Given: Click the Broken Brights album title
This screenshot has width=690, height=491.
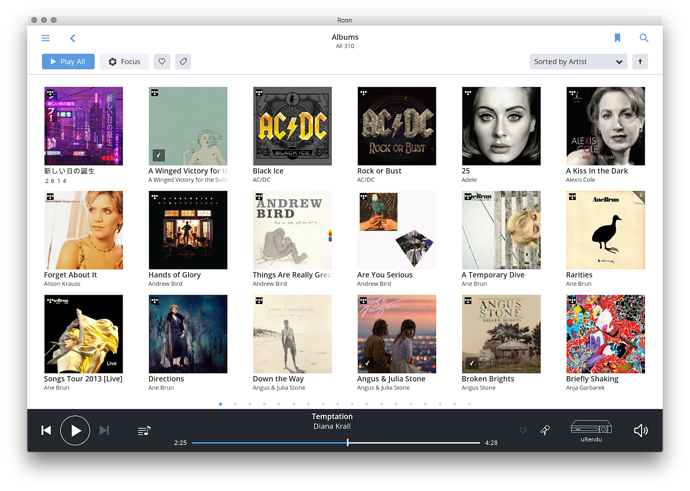Looking at the screenshot, I should tap(488, 379).
